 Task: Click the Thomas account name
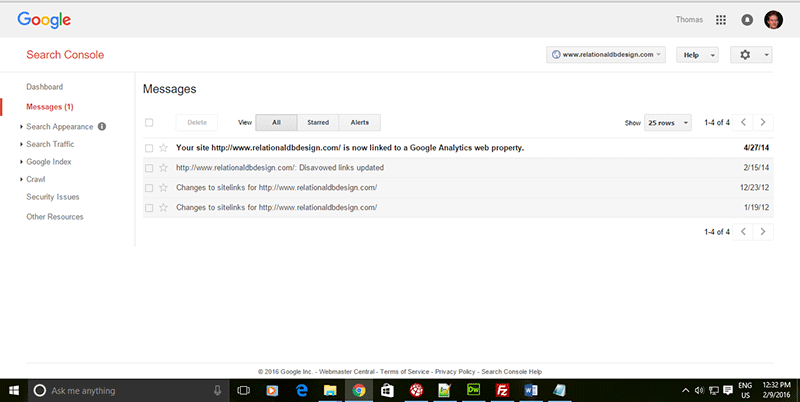pos(689,20)
